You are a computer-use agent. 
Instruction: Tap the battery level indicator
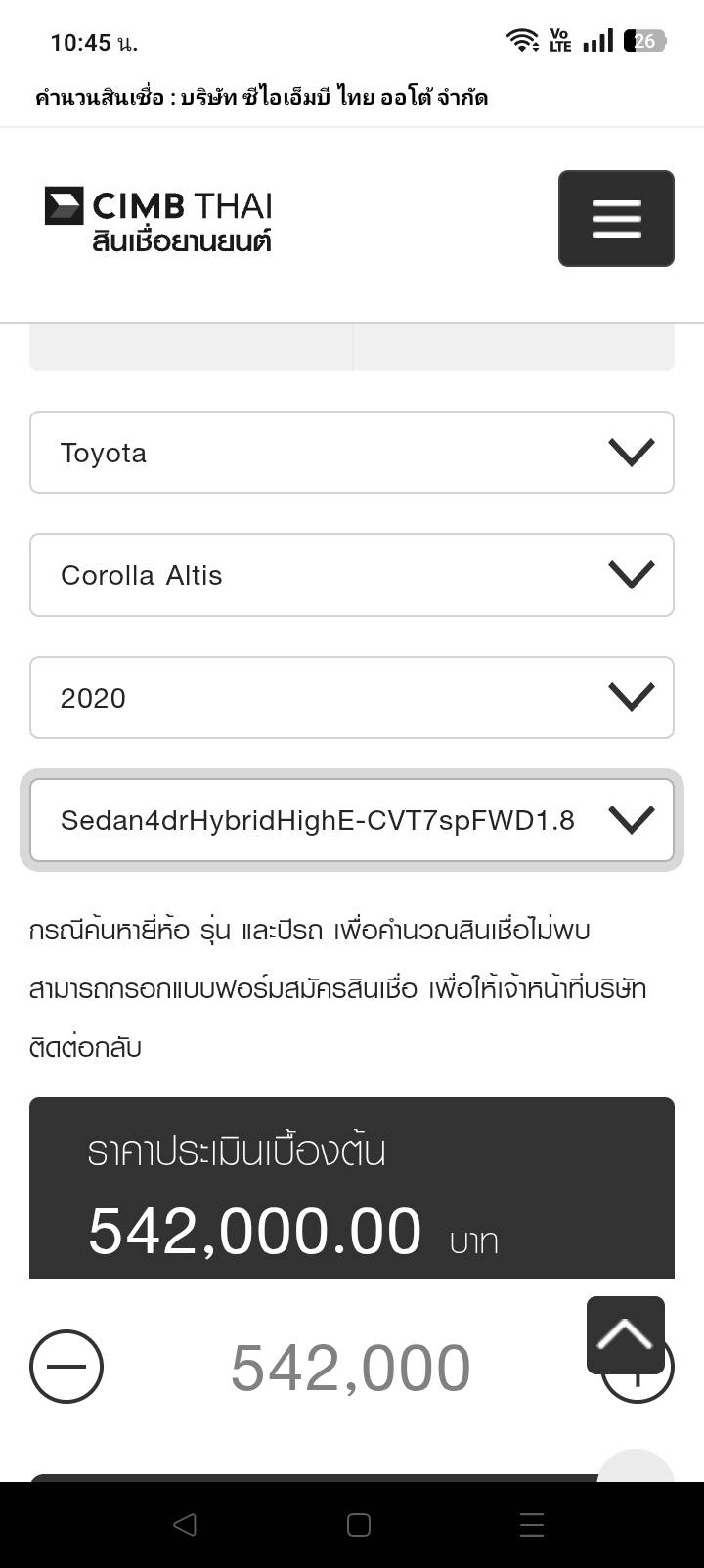click(x=645, y=41)
